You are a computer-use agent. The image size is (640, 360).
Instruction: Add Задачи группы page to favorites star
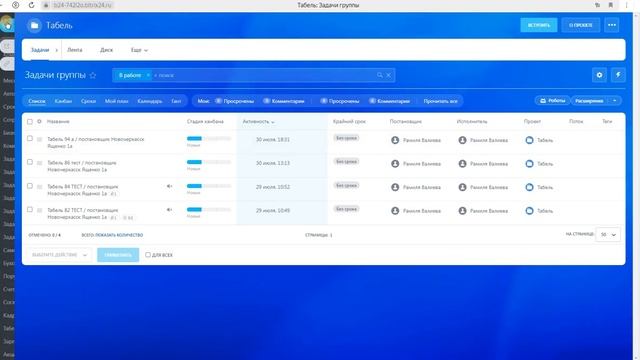click(93, 76)
